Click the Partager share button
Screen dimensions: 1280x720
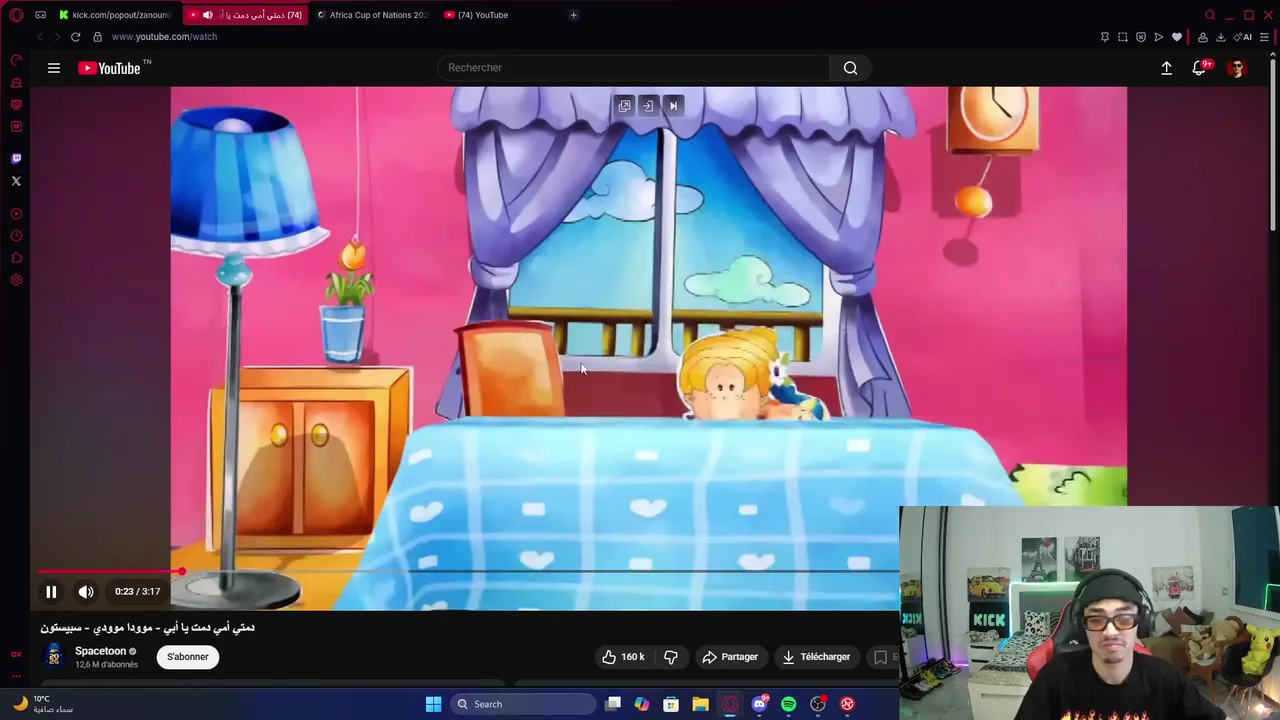point(730,657)
